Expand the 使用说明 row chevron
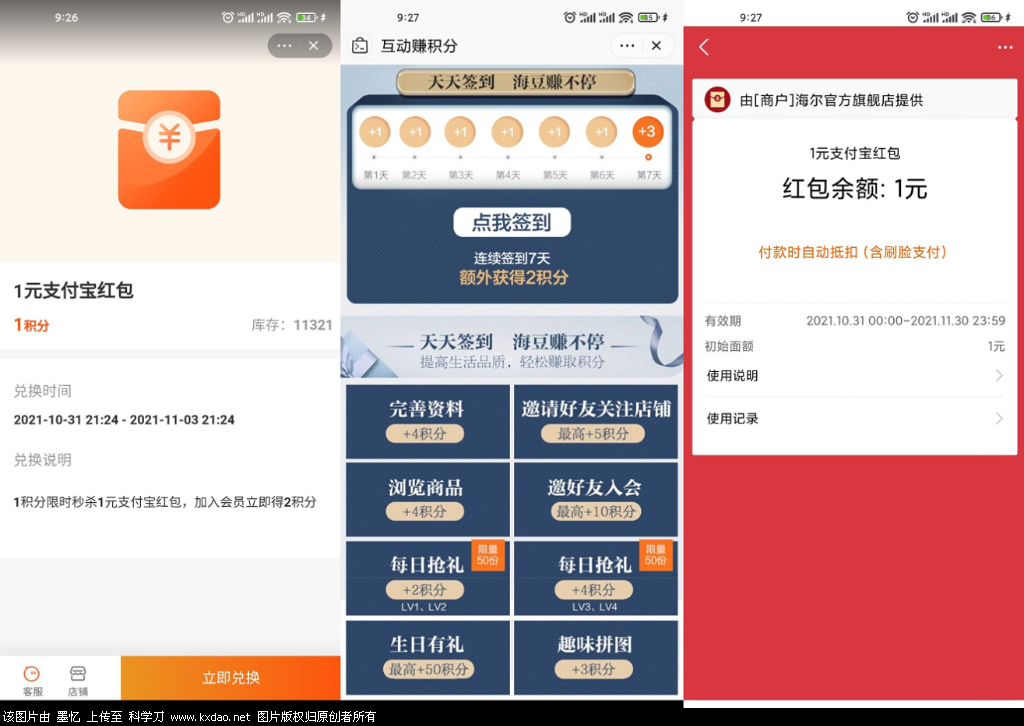Viewport: 1024px width, 726px height. click(x=999, y=375)
